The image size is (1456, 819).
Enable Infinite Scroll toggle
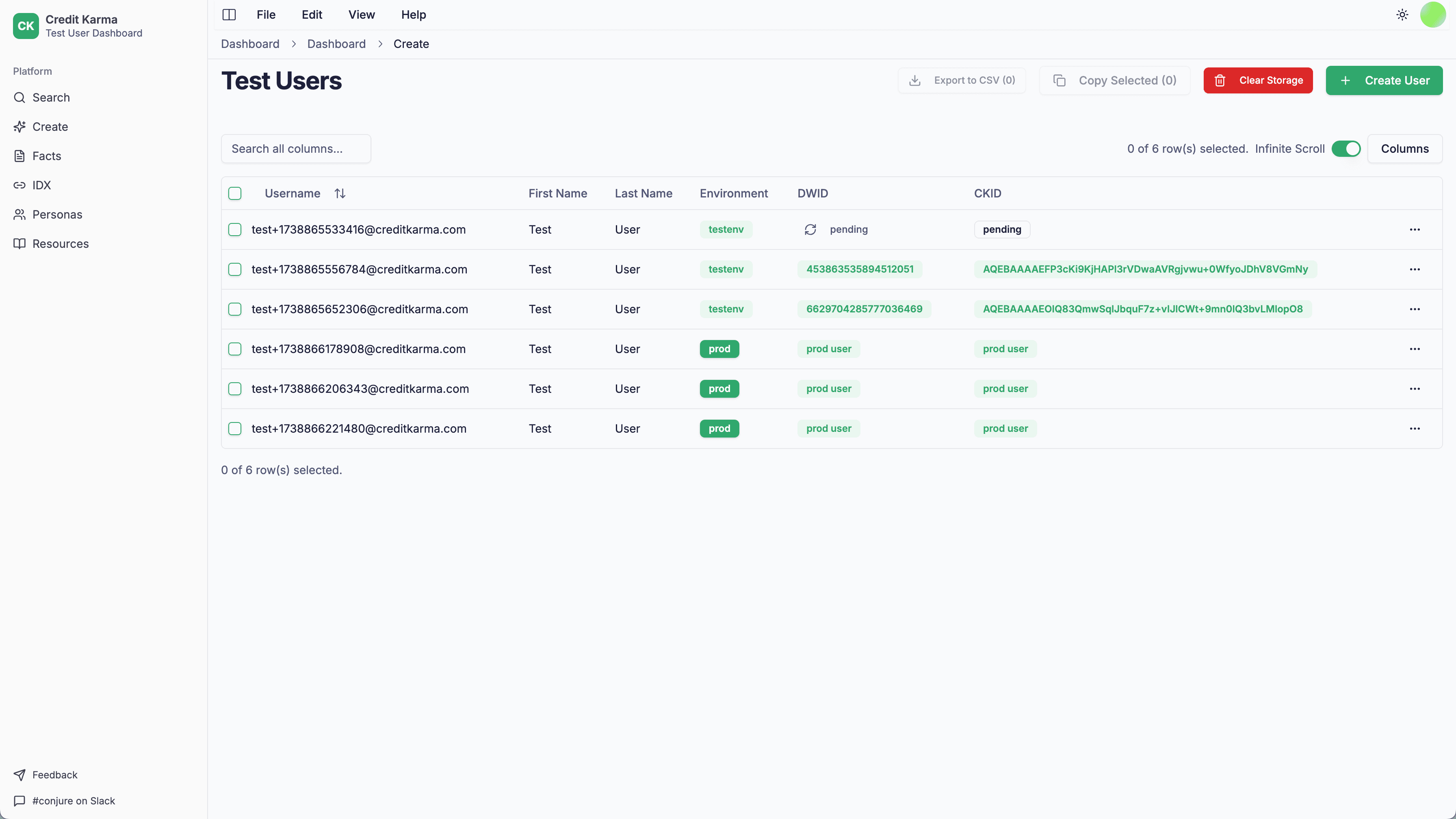click(x=1346, y=149)
